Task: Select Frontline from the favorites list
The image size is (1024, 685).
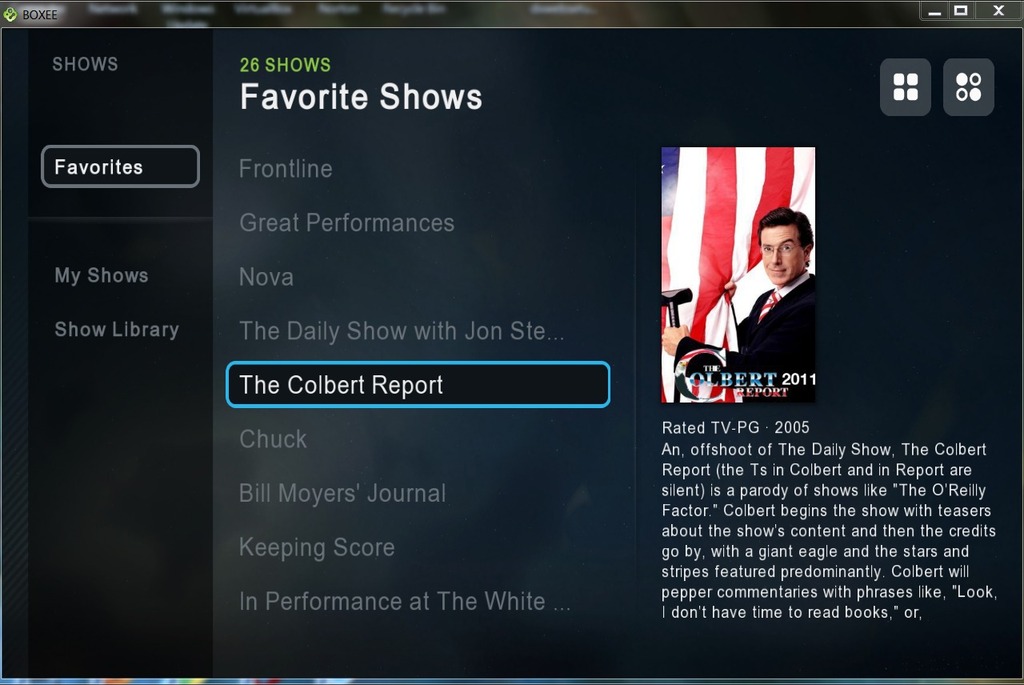Action: tap(285, 168)
